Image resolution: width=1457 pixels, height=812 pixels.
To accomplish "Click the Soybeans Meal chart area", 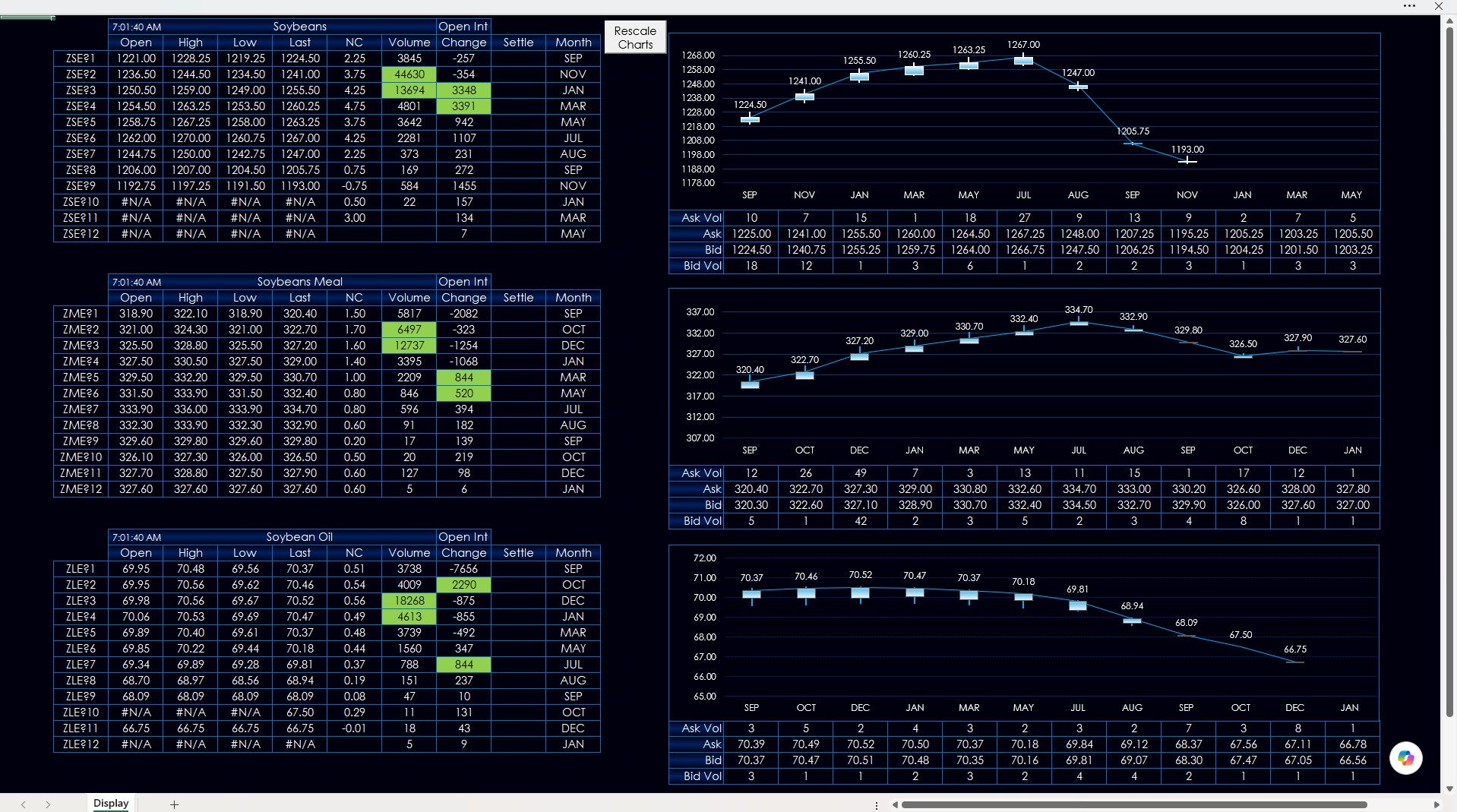I will click(1024, 376).
